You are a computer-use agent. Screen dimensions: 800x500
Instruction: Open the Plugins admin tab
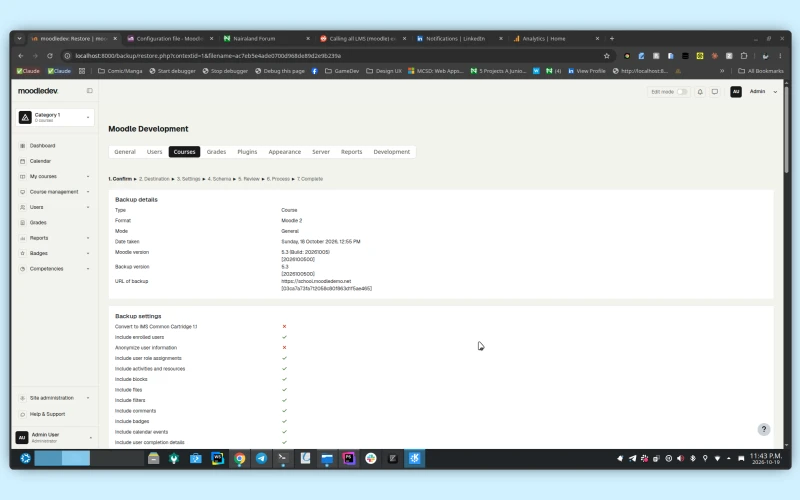(x=247, y=152)
